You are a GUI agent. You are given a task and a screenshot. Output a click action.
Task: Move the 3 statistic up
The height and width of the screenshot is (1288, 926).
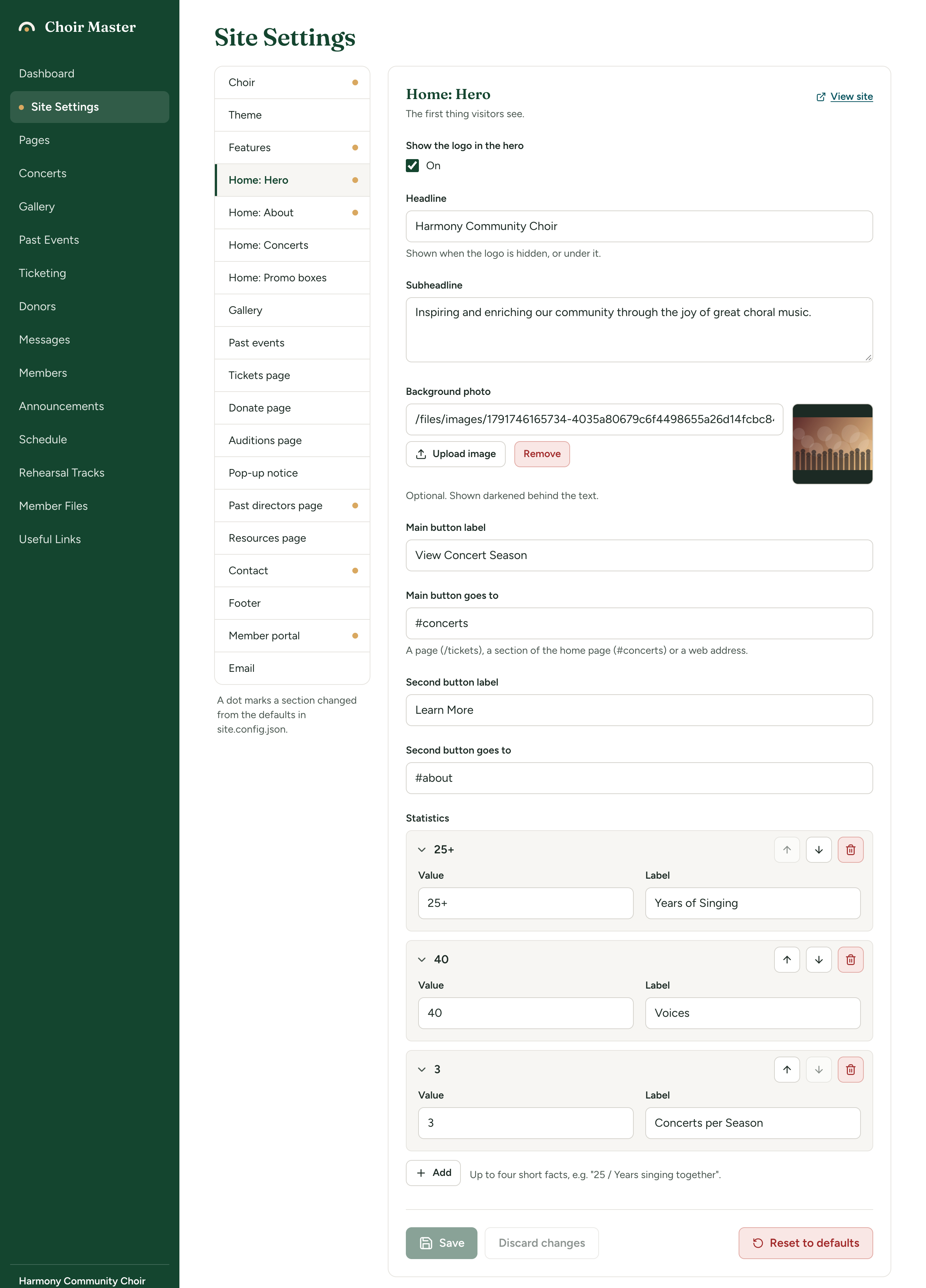click(786, 1069)
